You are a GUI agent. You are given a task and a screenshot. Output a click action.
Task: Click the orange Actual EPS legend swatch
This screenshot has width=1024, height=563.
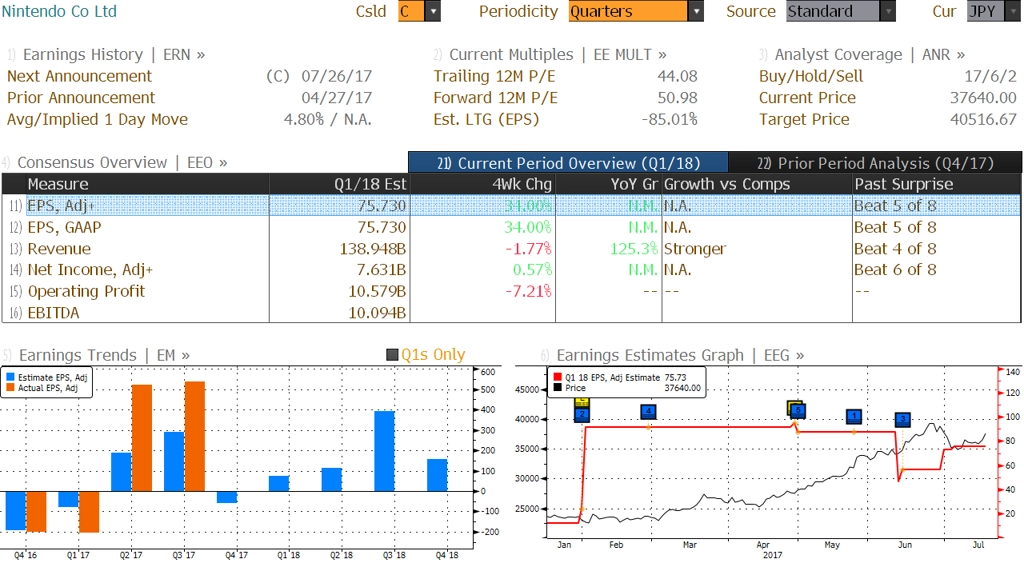pyautogui.click(x=10, y=388)
